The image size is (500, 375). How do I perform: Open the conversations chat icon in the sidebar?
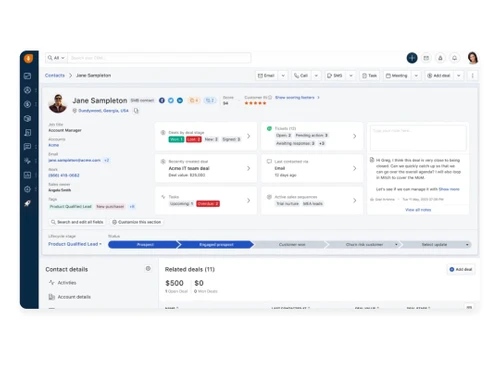coord(28,147)
